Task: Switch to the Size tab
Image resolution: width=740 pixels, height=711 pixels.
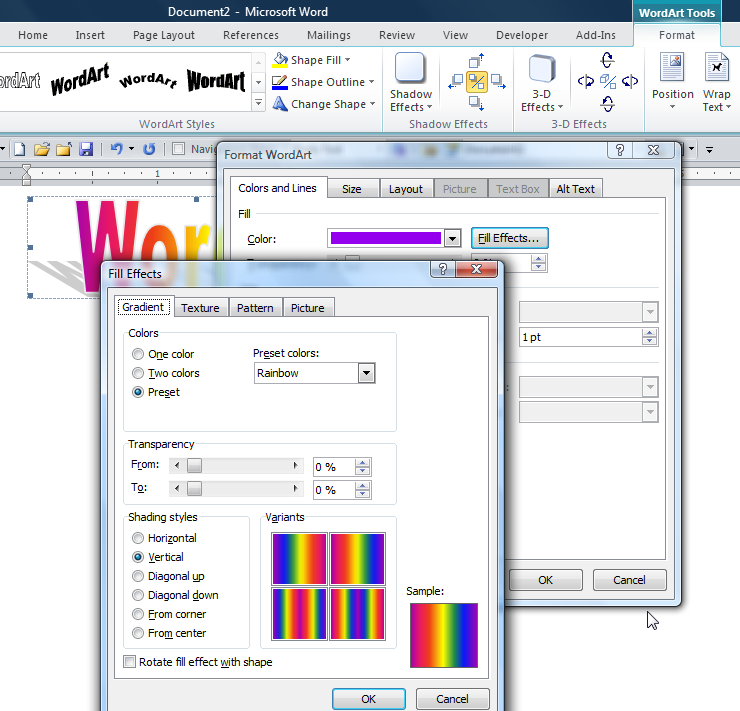Action: tap(352, 189)
